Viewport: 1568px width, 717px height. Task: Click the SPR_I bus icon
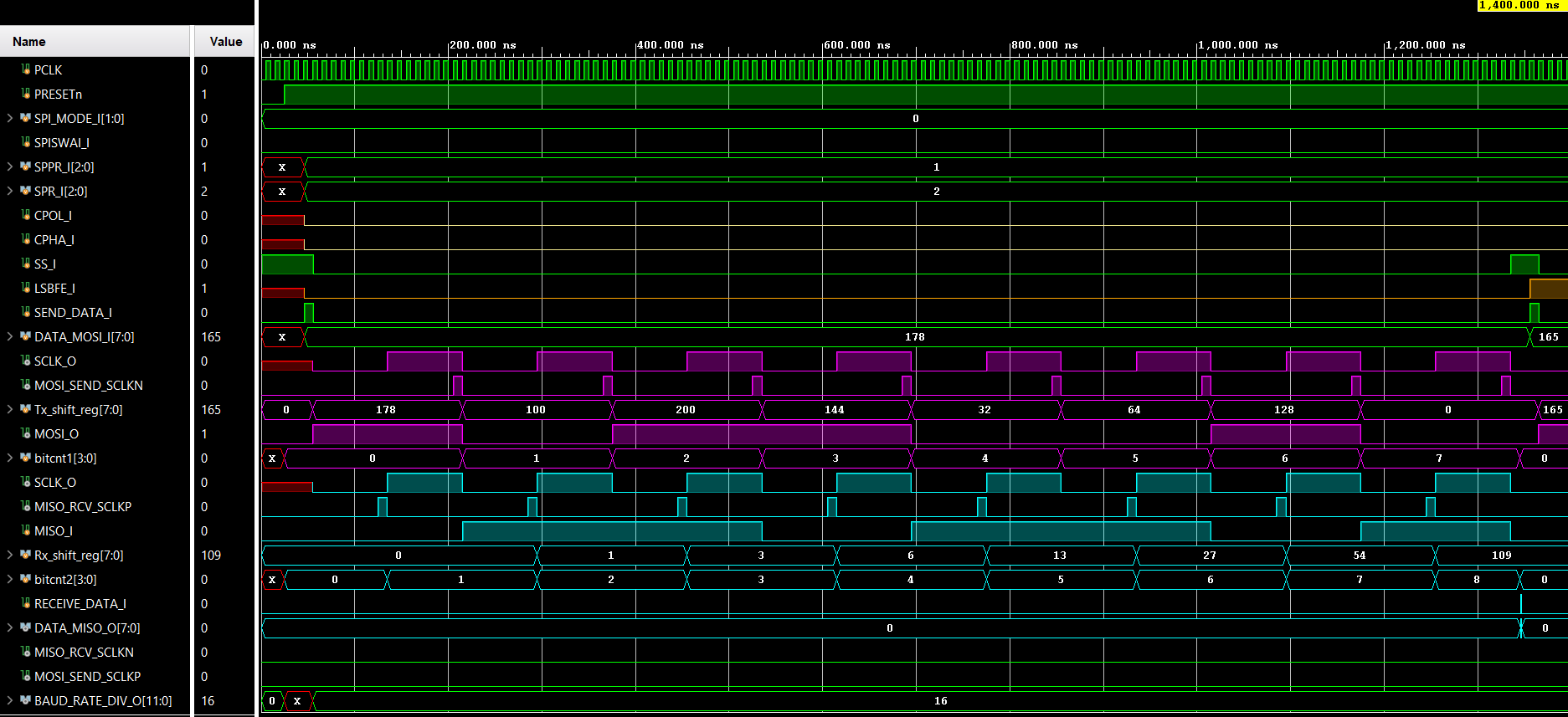pos(26,192)
